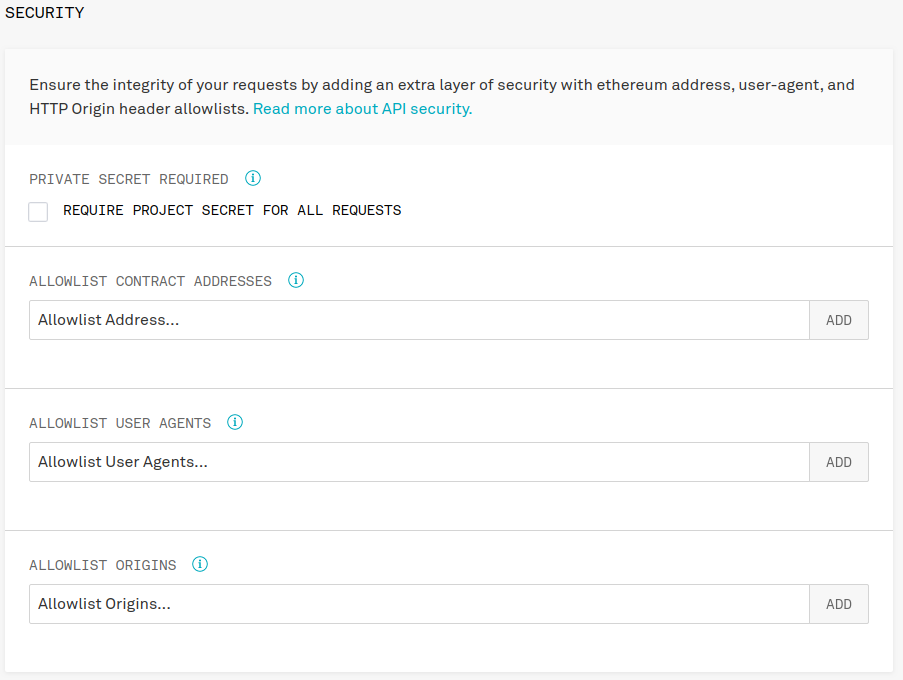903x680 pixels.
Task: Show info for Allowlist Contract Addresses
Action: coord(296,280)
